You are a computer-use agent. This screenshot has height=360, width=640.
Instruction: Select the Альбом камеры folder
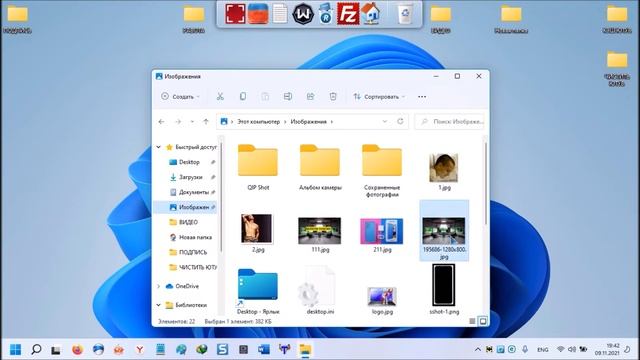click(x=320, y=167)
